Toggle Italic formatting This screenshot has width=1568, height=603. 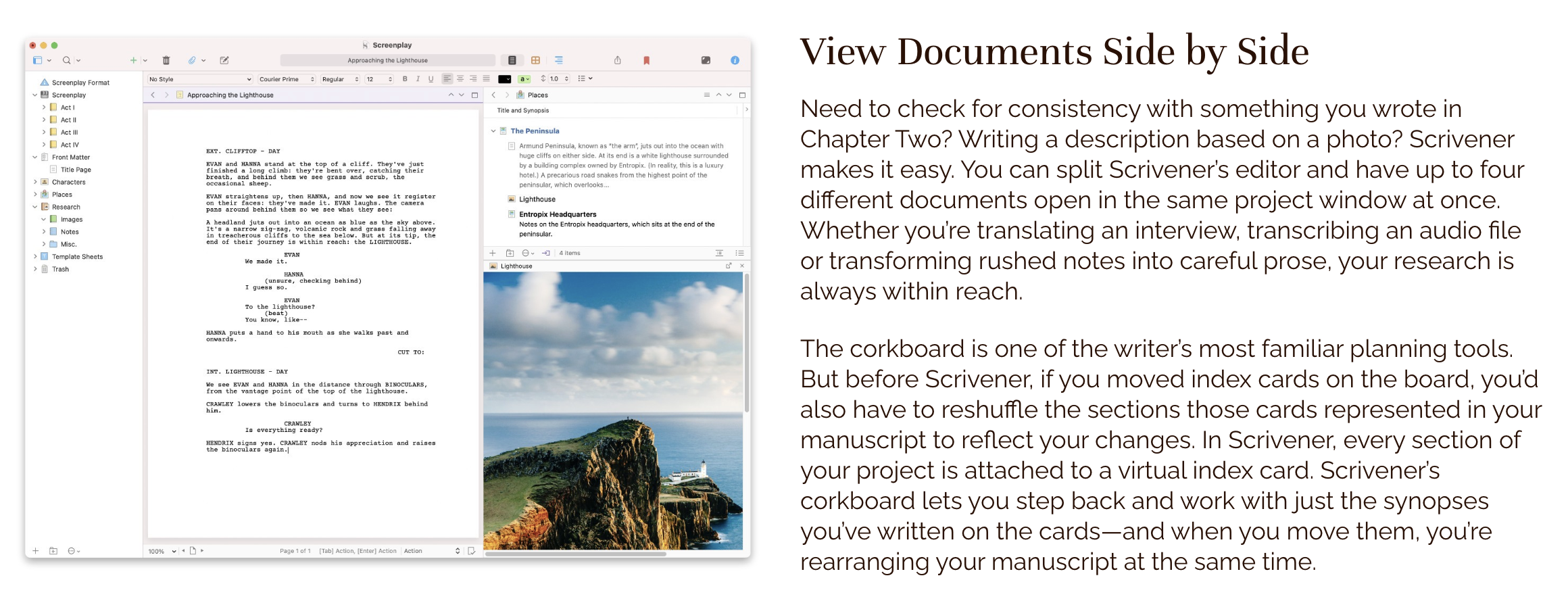coord(418,79)
